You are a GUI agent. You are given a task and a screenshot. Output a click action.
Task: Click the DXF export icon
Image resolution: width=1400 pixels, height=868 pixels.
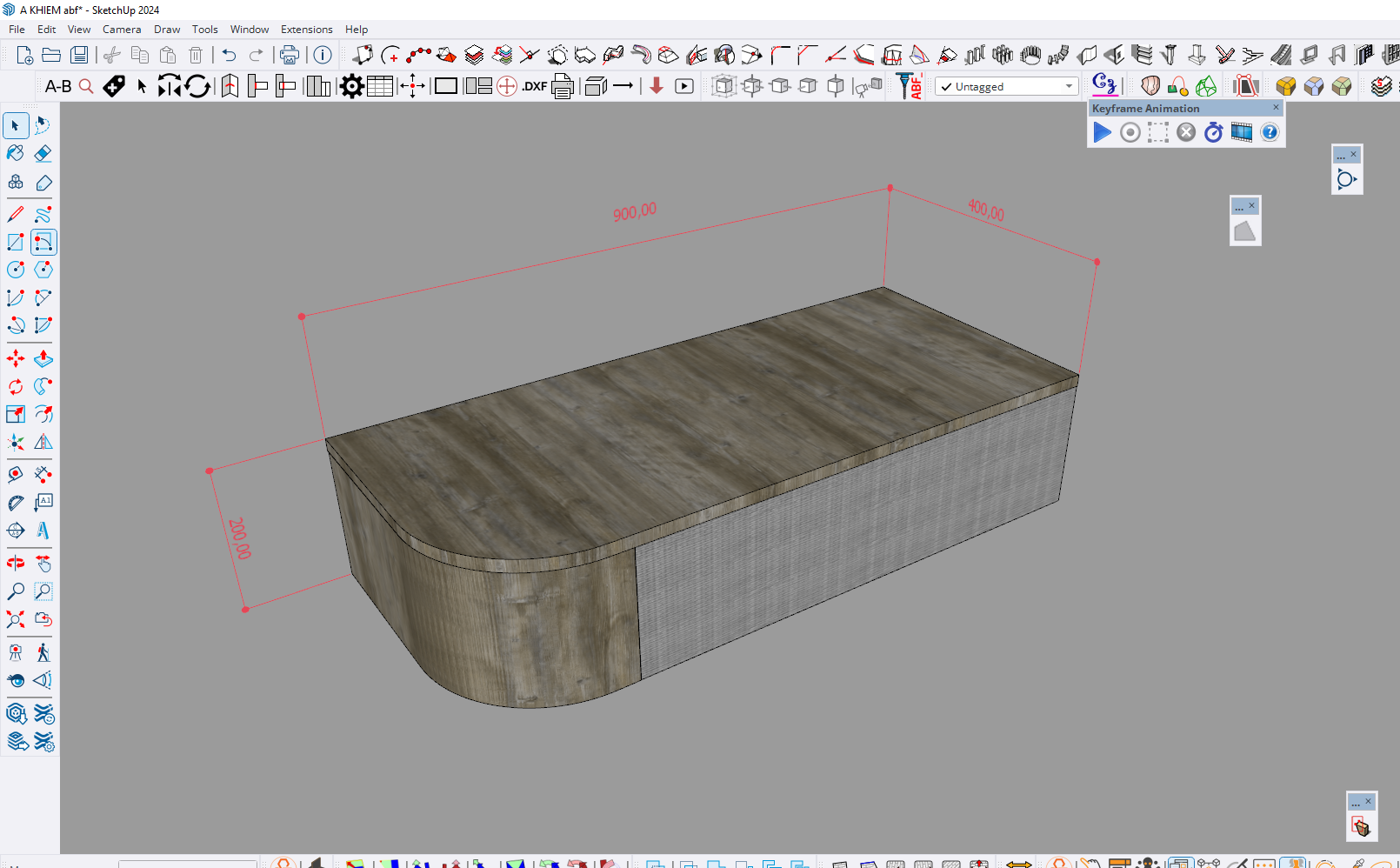534,86
